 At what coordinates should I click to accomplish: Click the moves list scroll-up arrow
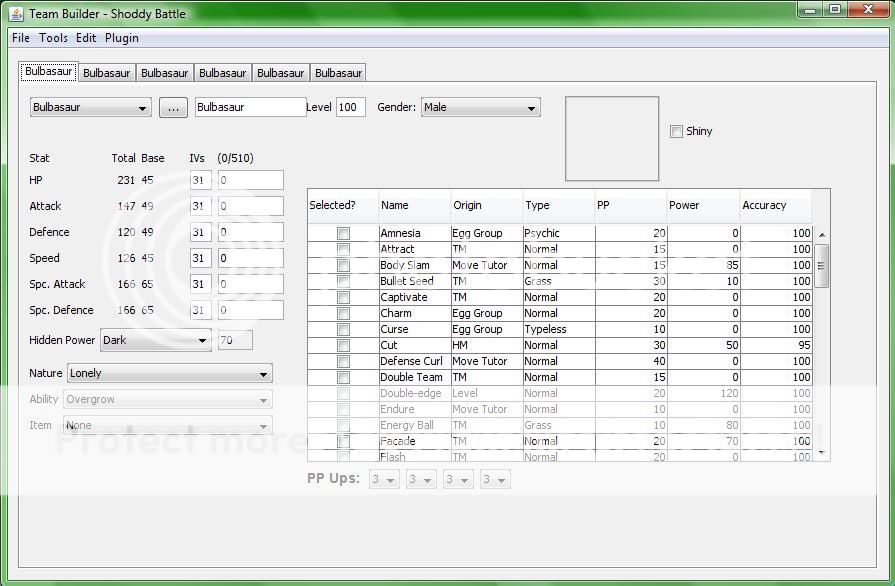click(822, 235)
